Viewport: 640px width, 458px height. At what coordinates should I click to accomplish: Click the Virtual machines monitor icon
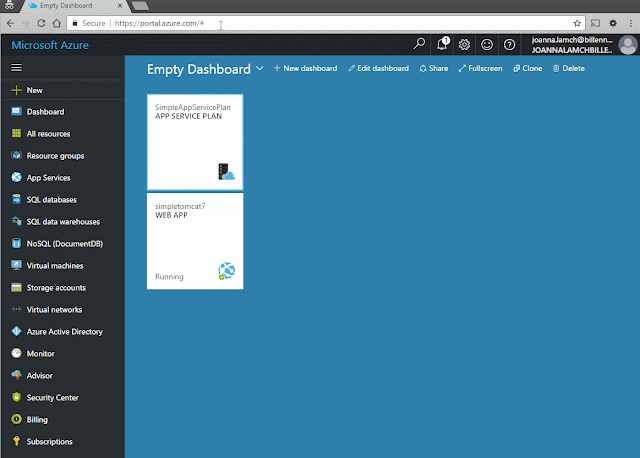[x=16, y=265]
